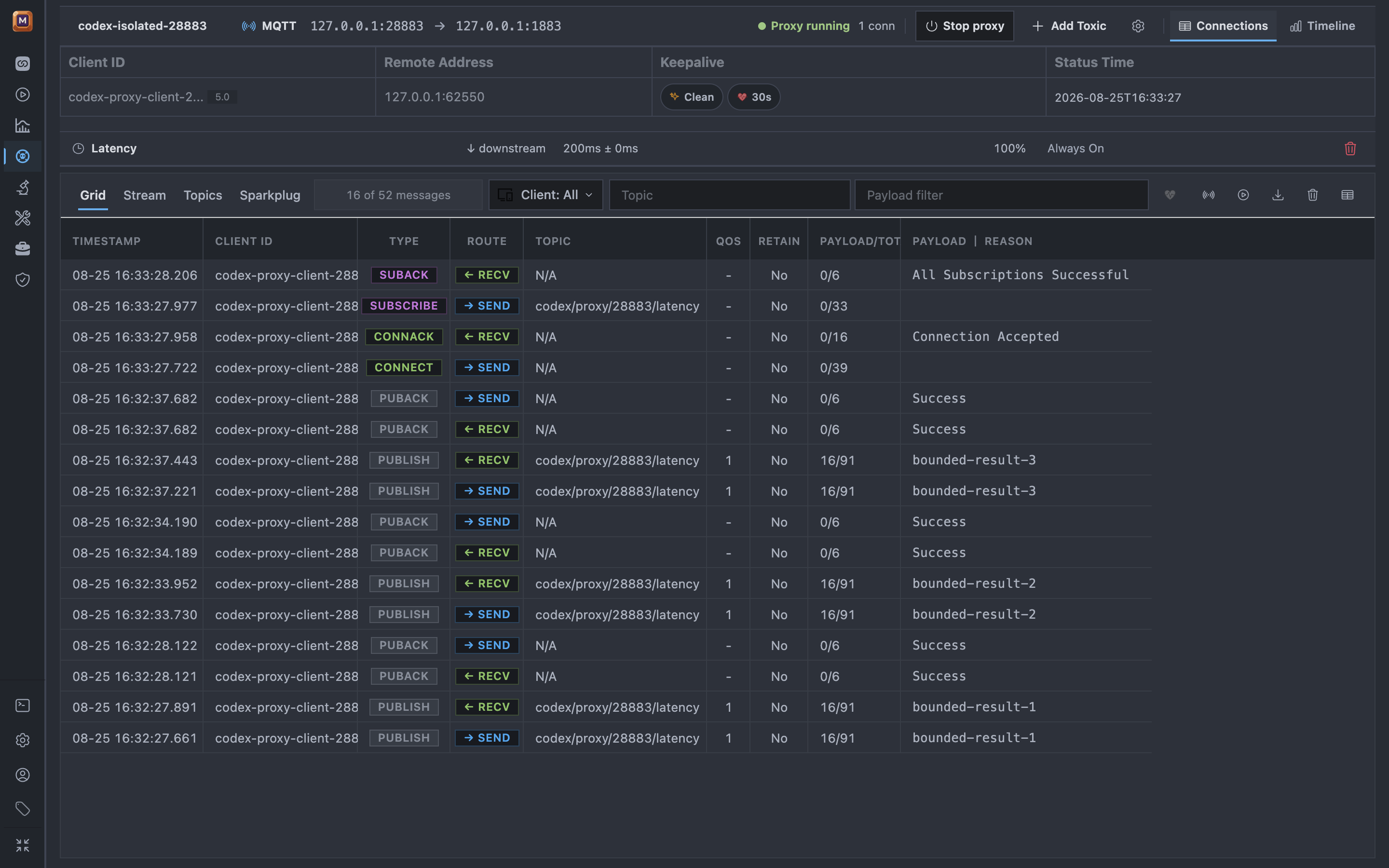
Task: Open the Connections view tab
Action: 1223,26
